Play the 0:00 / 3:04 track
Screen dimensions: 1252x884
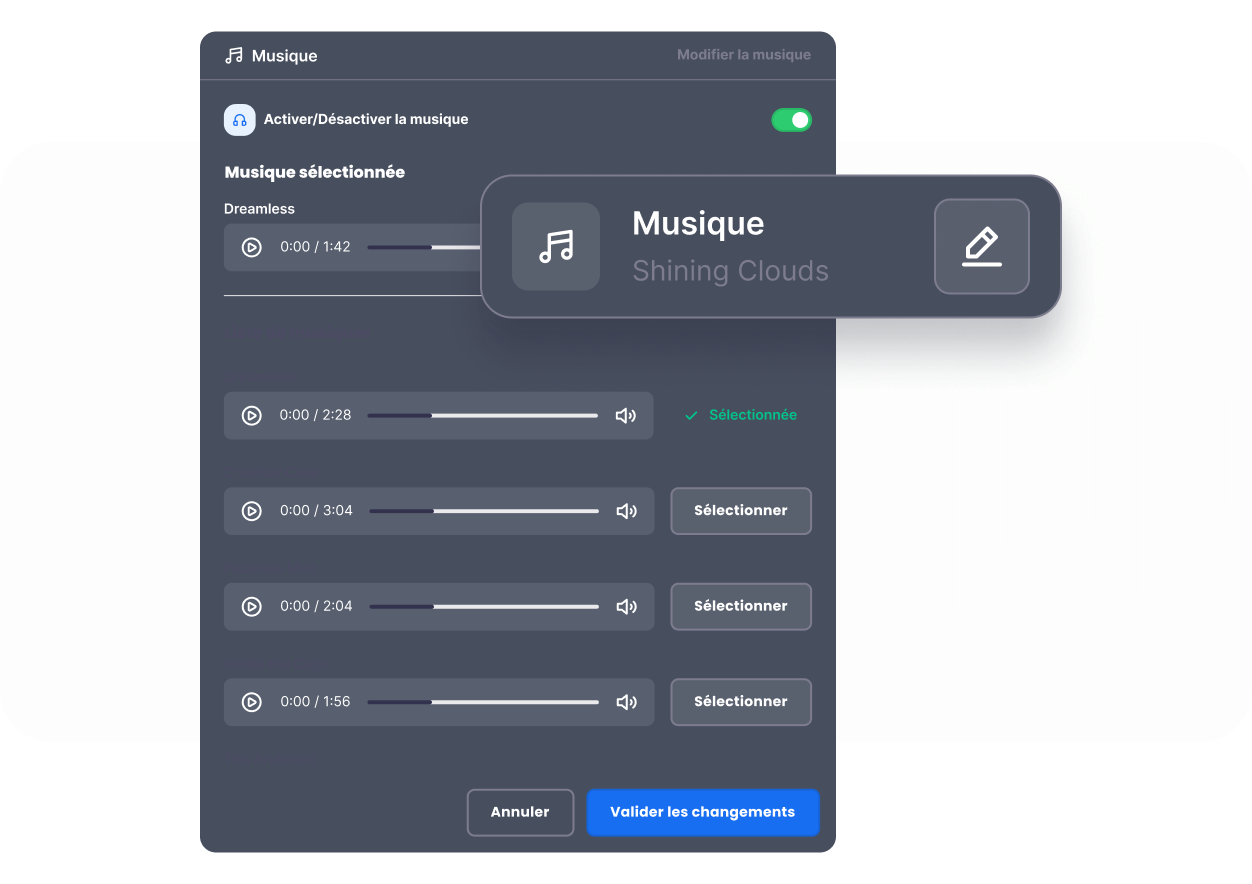[x=252, y=511]
